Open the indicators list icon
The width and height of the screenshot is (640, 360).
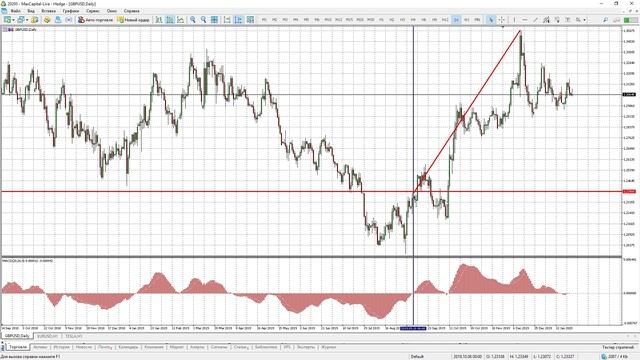[250, 20]
